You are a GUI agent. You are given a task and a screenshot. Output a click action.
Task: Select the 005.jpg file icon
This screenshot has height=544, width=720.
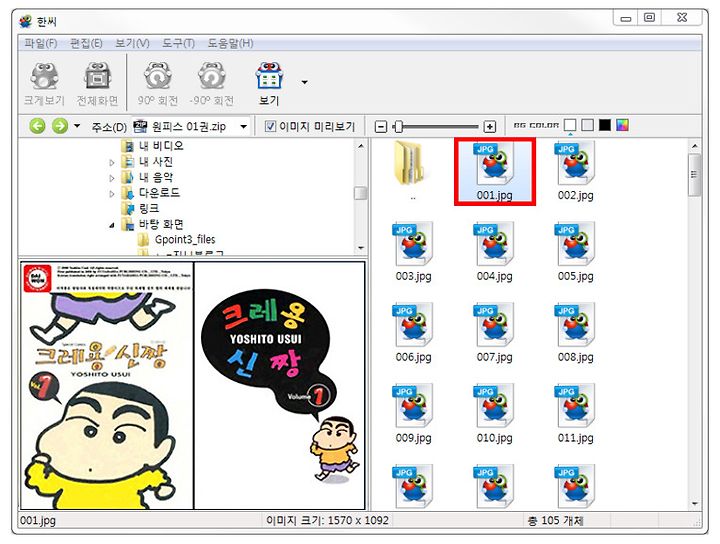575,244
